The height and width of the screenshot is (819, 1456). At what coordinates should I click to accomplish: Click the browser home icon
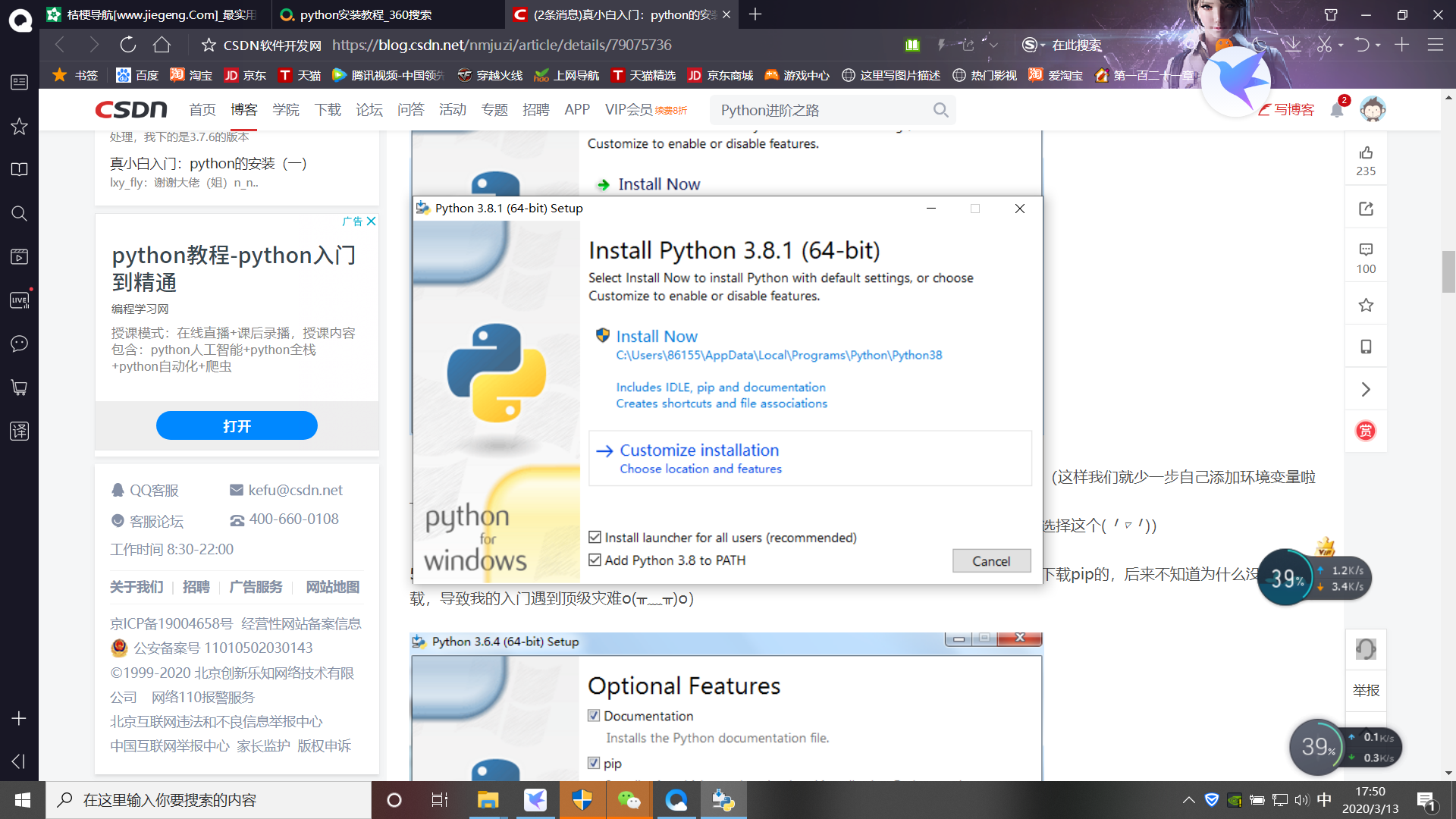[162, 45]
